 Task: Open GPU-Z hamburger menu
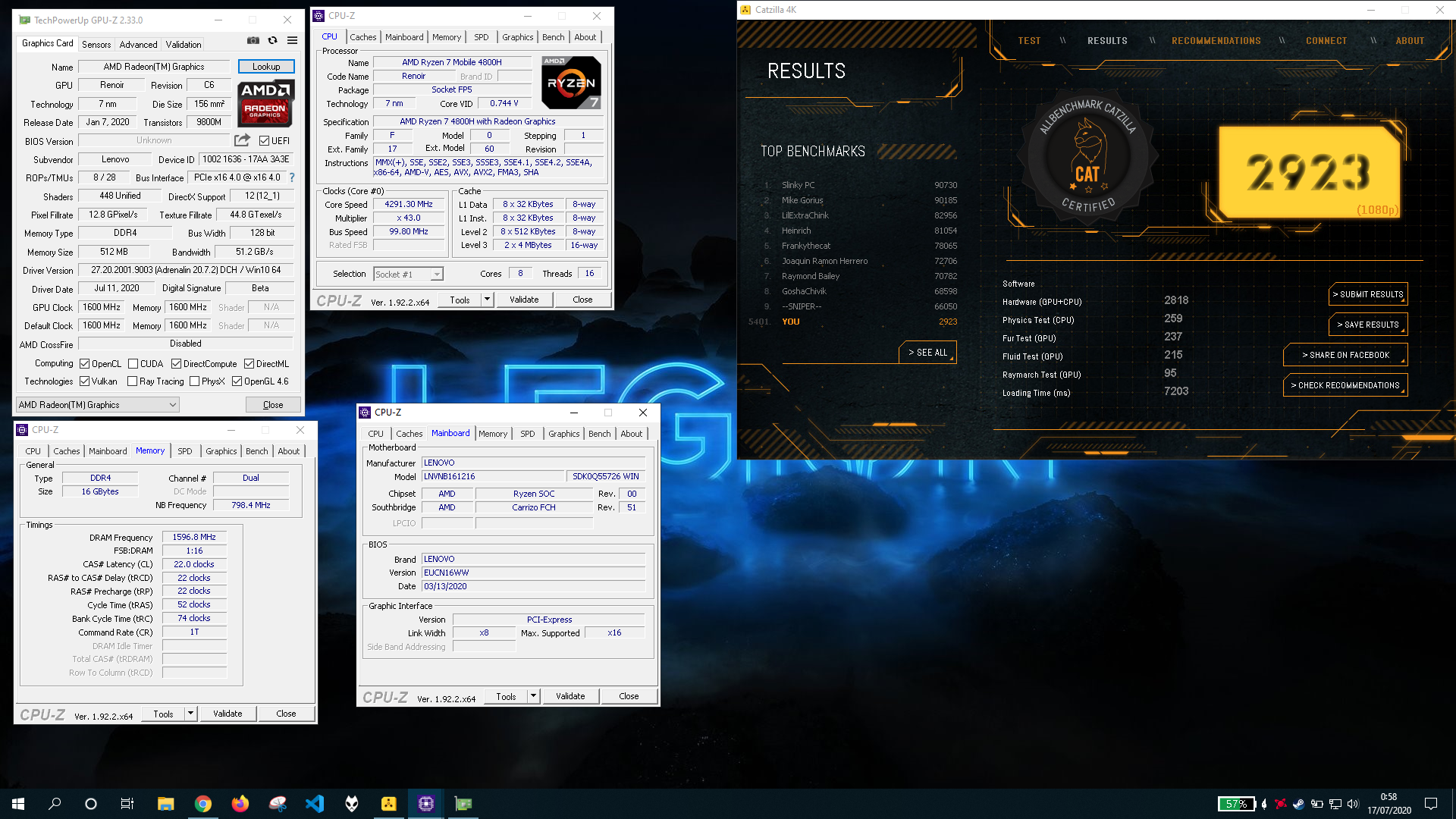click(x=292, y=40)
